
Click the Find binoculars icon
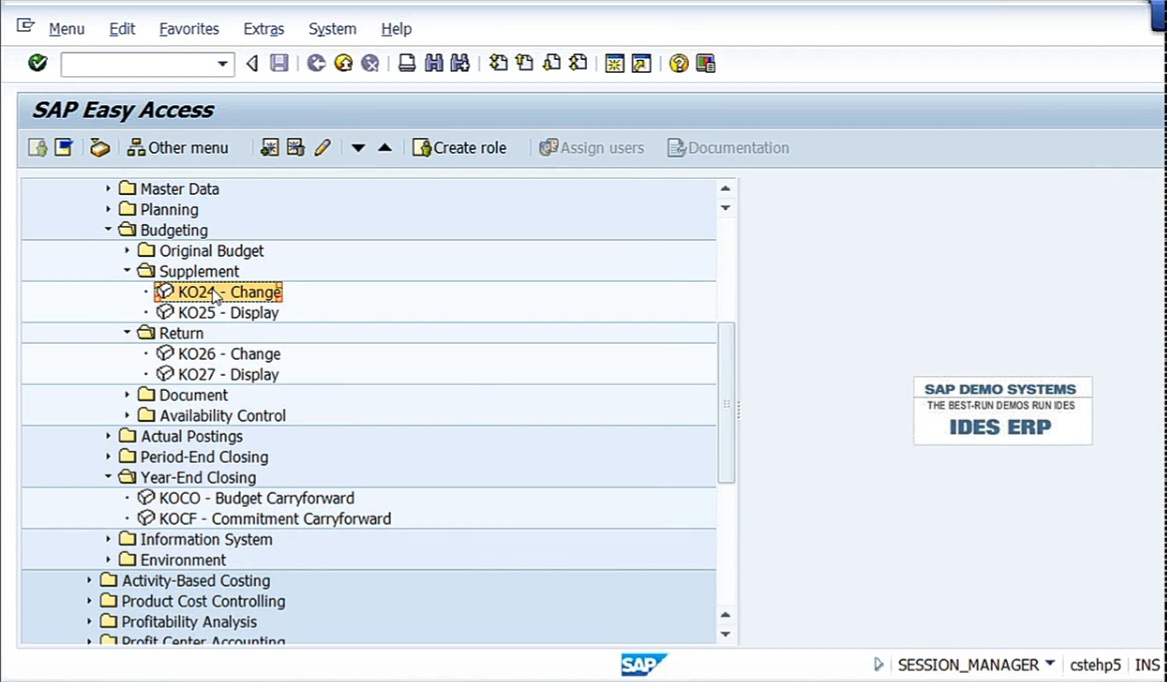pos(433,63)
